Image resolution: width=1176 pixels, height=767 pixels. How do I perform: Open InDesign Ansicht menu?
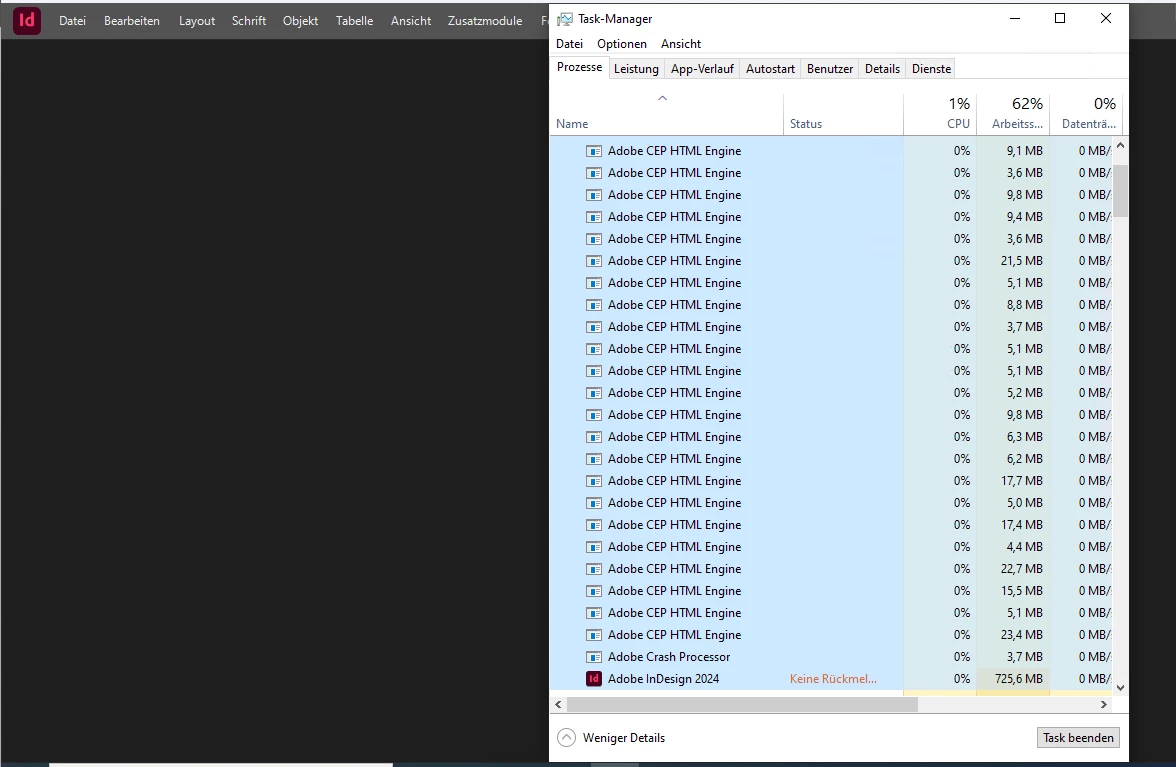(410, 21)
